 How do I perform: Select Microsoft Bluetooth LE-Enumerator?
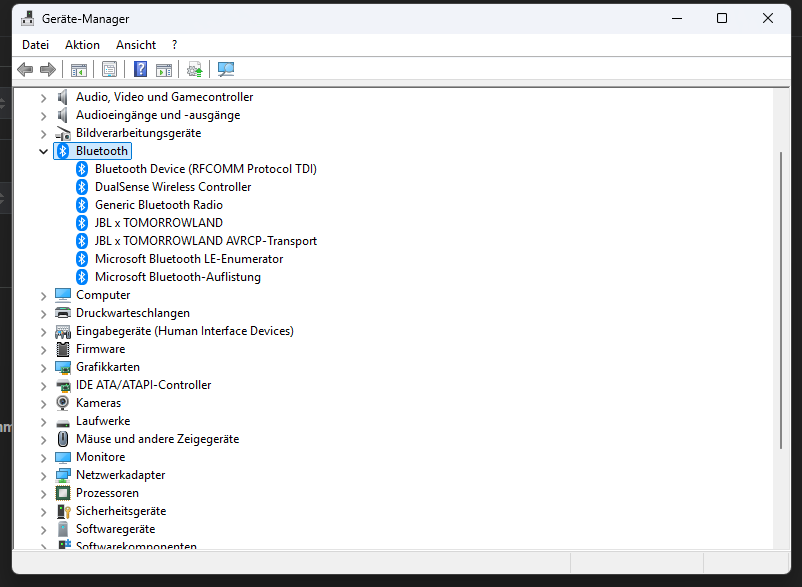tap(189, 259)
